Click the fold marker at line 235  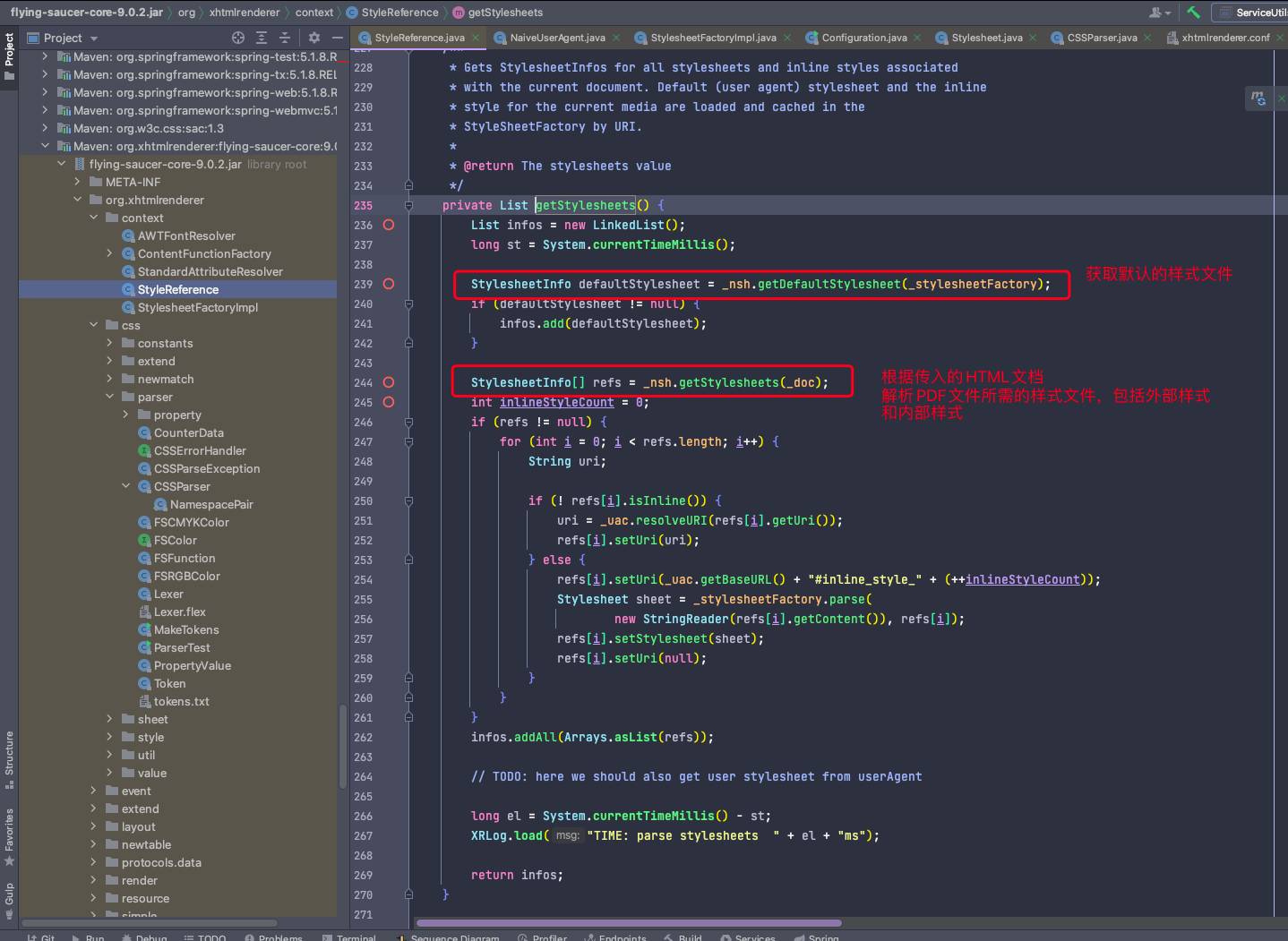pyautogui.click(x=408, y=205)
